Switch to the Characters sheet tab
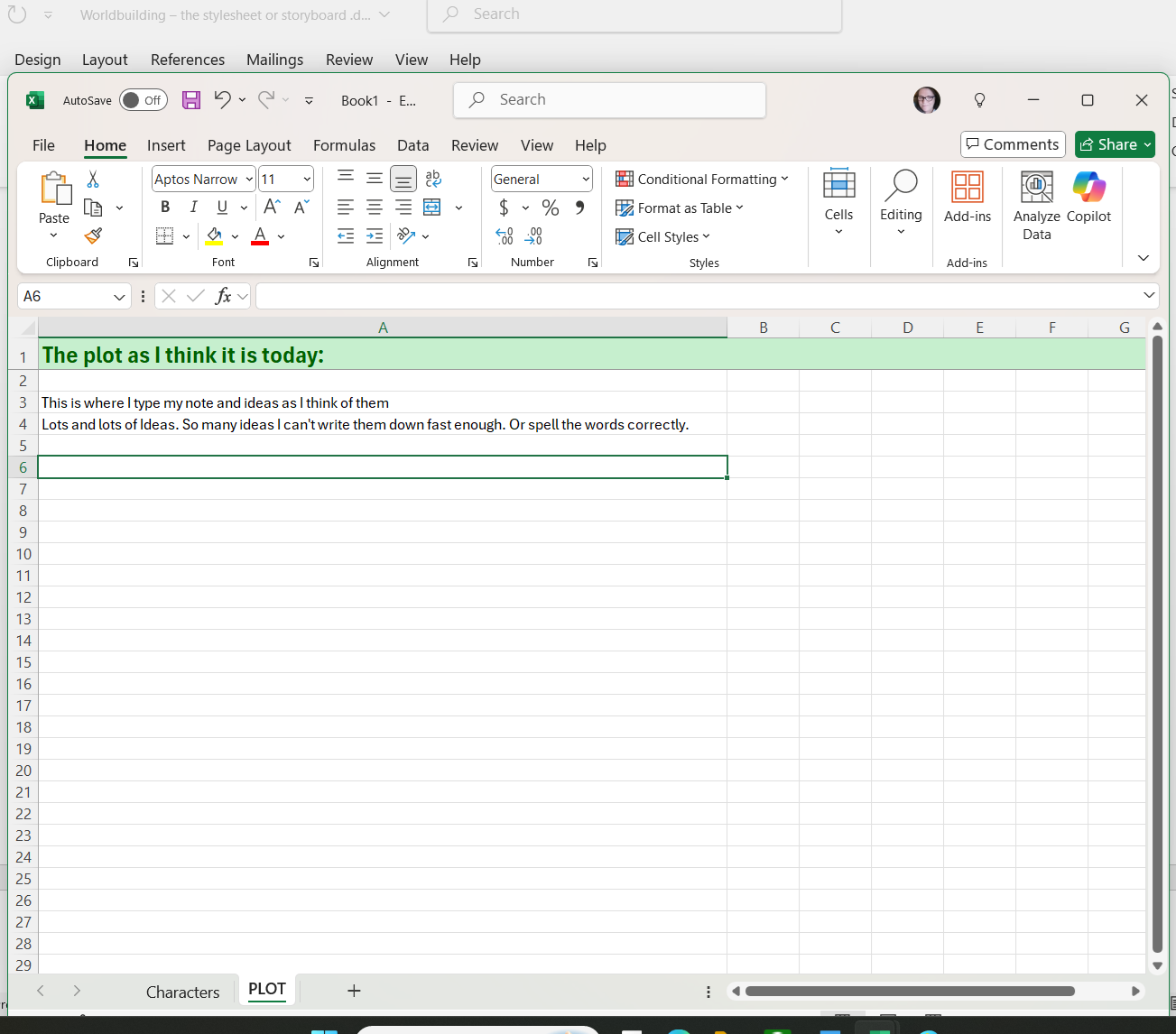 pos(182,992)
